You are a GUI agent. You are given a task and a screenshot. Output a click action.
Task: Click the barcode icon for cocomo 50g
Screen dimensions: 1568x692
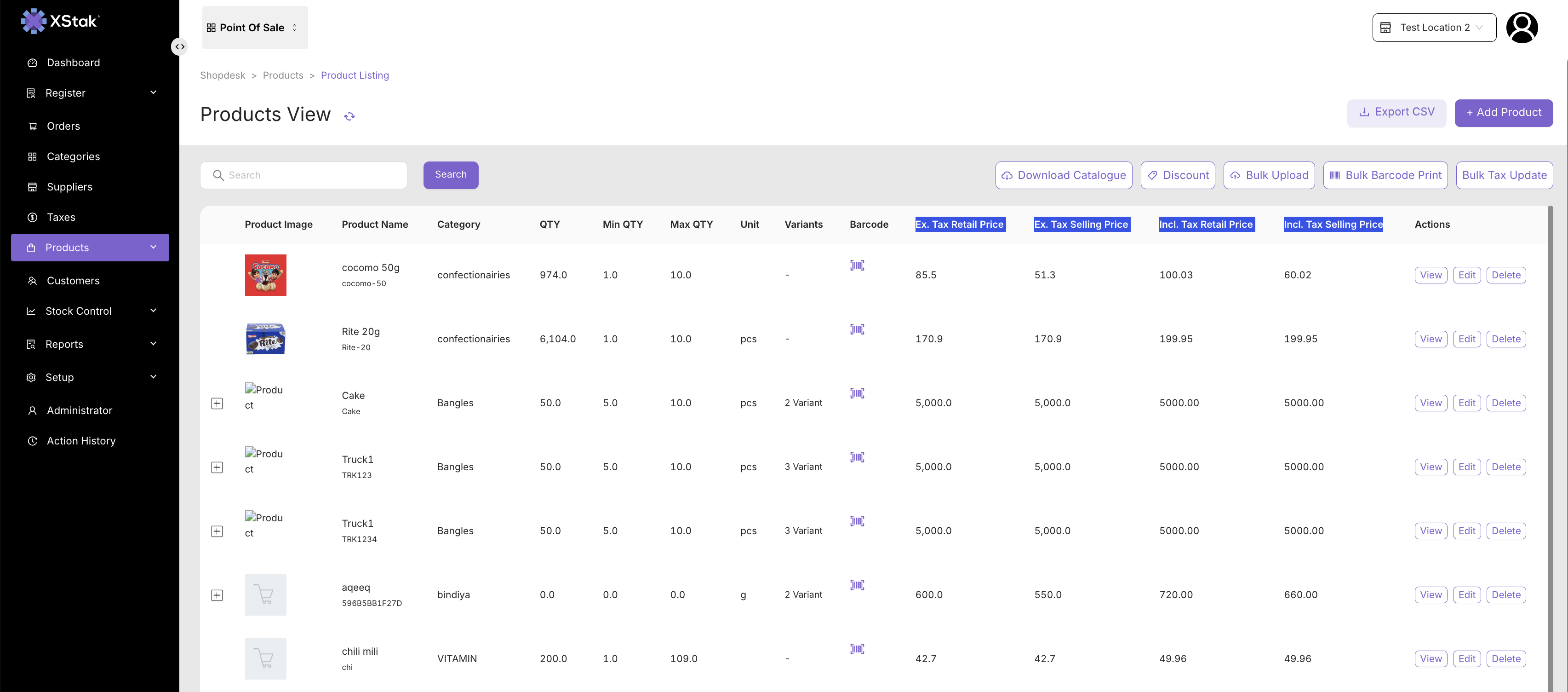pos(857,265)
